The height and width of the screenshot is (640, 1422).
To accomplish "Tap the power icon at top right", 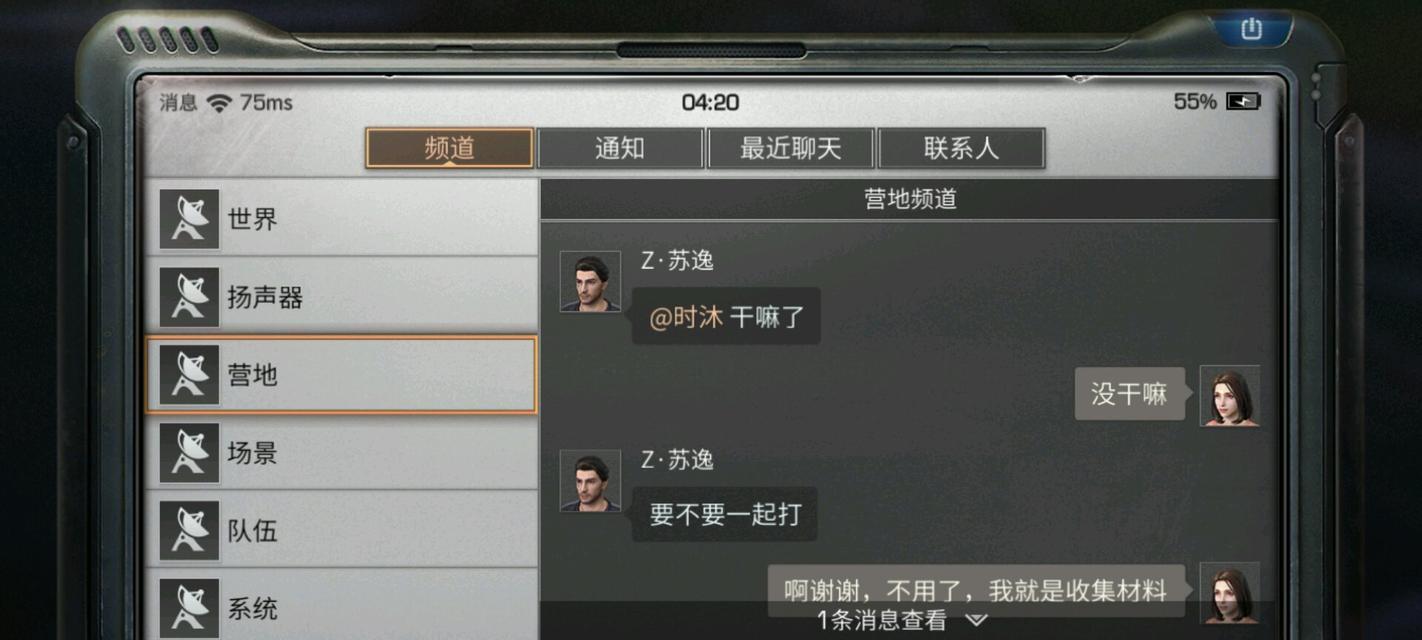I will 1251,29.
